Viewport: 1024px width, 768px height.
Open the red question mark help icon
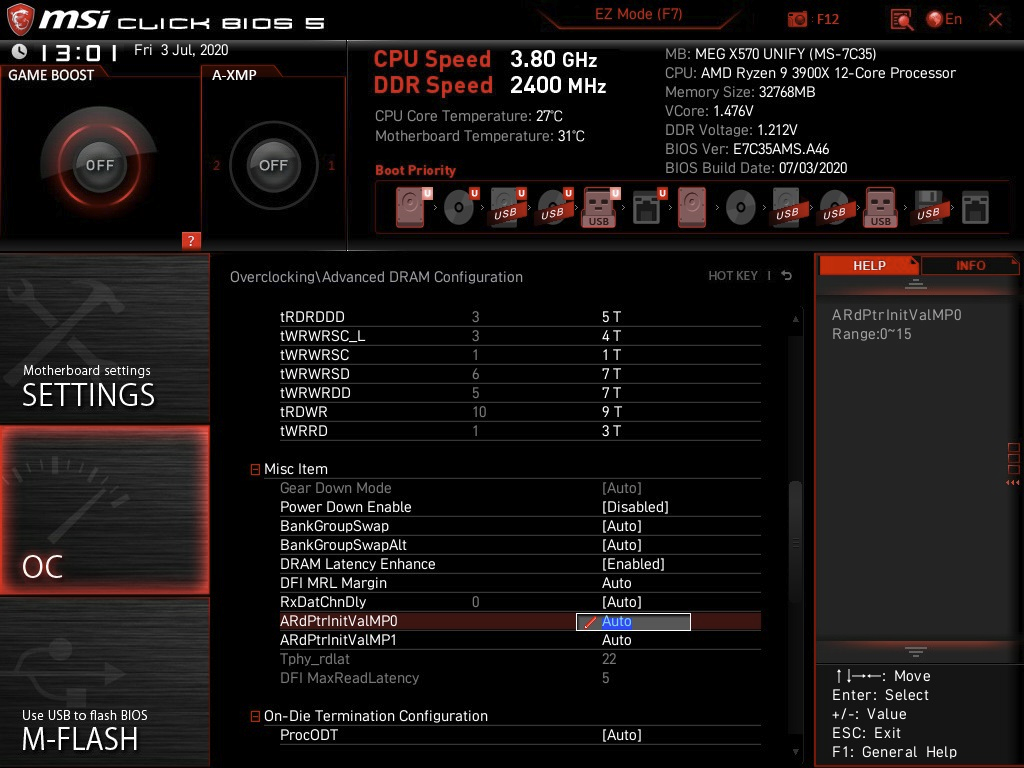click(x=191, y=240)
